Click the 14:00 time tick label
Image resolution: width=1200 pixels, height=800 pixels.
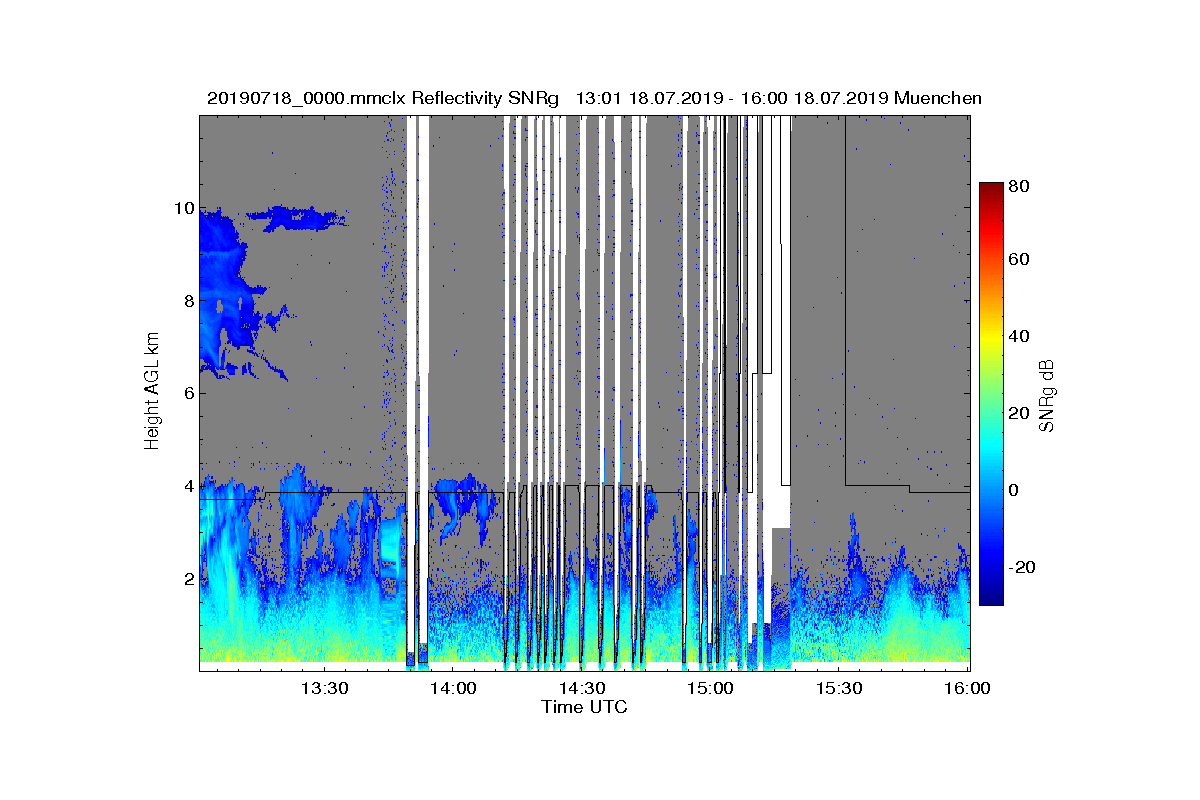(453, 688)
